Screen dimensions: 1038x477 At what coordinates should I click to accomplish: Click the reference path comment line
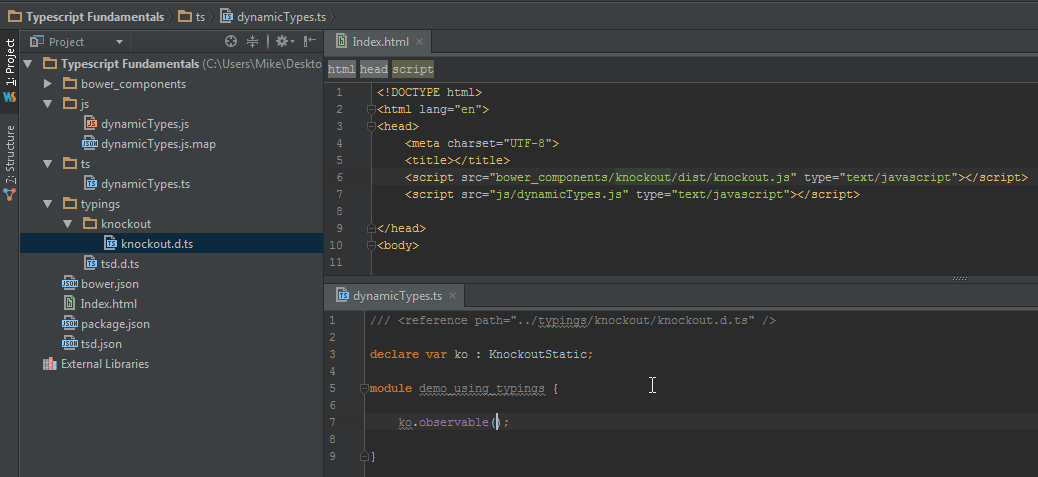[x=573, y=320]
